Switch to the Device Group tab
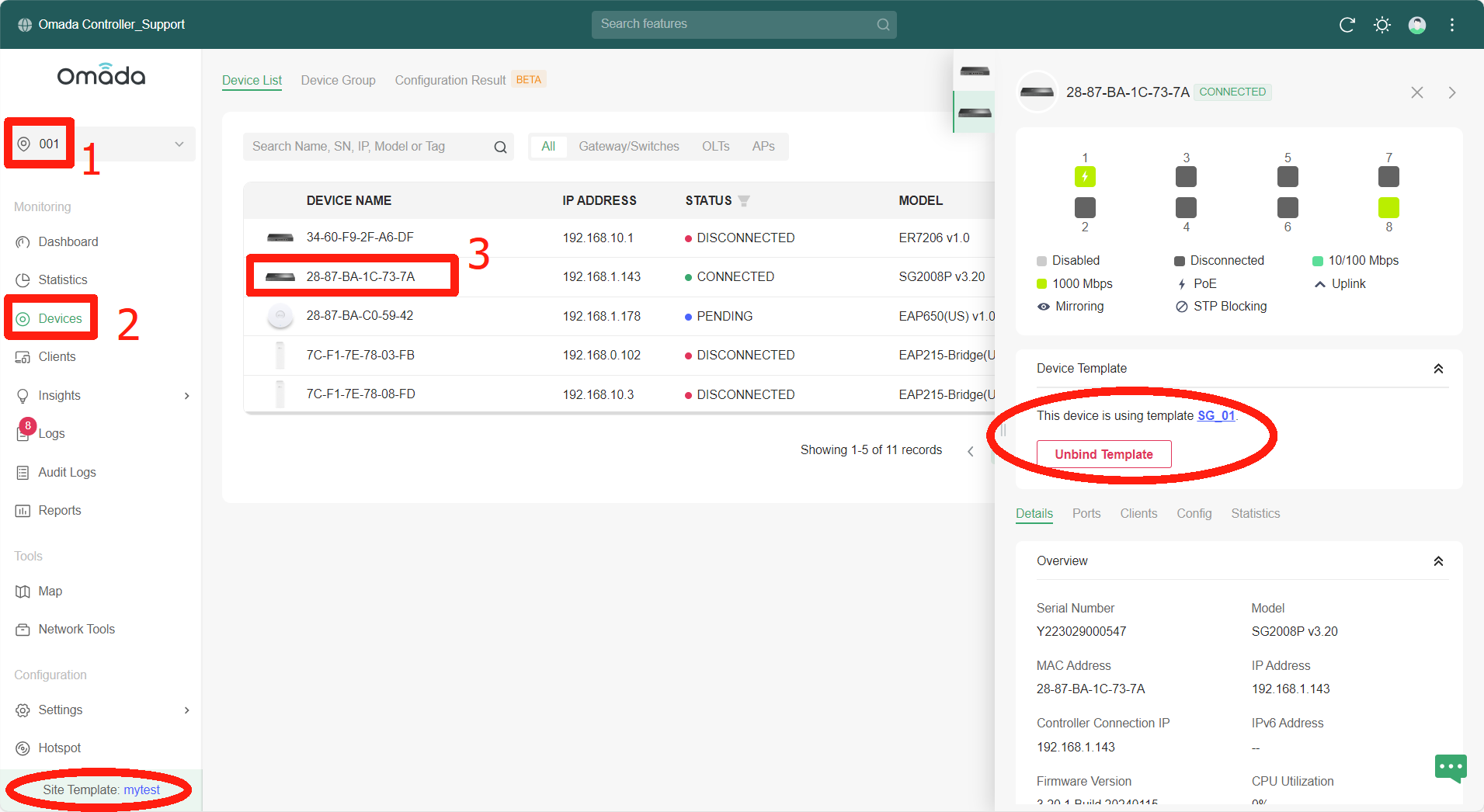This screenshot has height=812, width=1484. (338, 81)
